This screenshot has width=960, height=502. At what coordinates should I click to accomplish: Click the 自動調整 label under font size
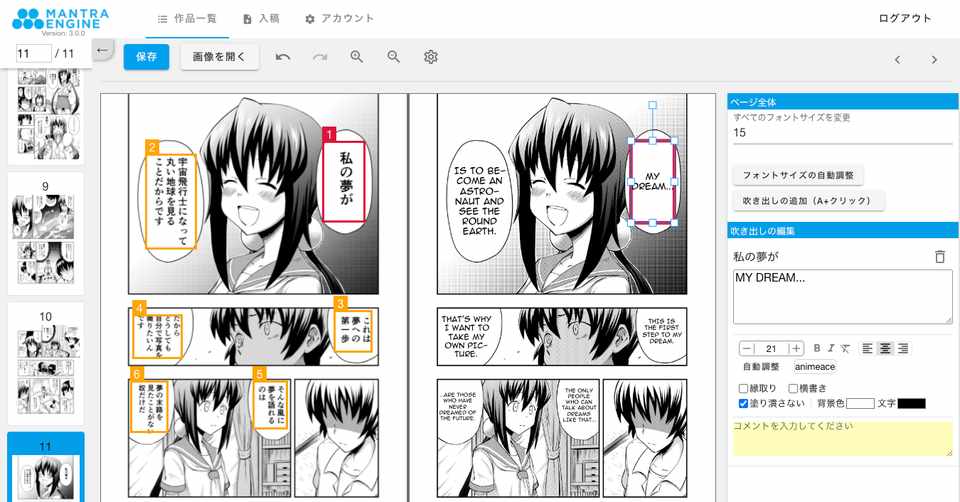pyautogui.click(x=761, y=367)
